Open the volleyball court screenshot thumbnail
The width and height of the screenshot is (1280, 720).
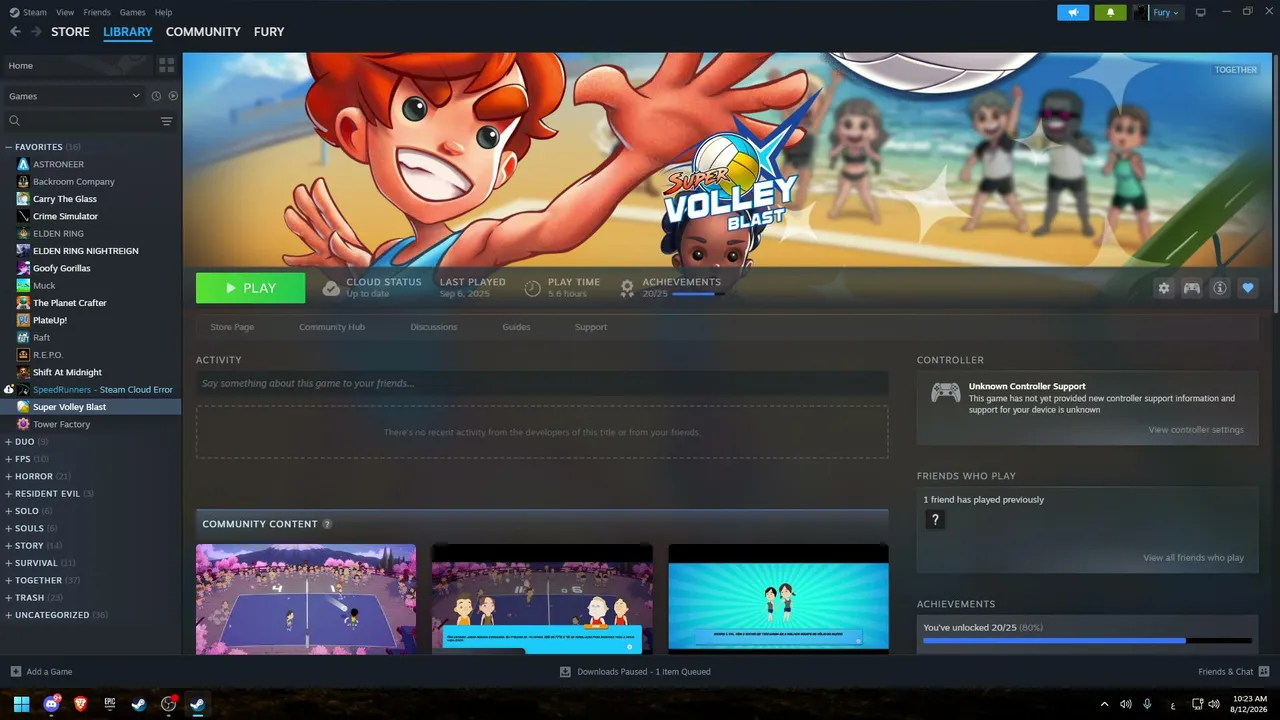(306, 599)
